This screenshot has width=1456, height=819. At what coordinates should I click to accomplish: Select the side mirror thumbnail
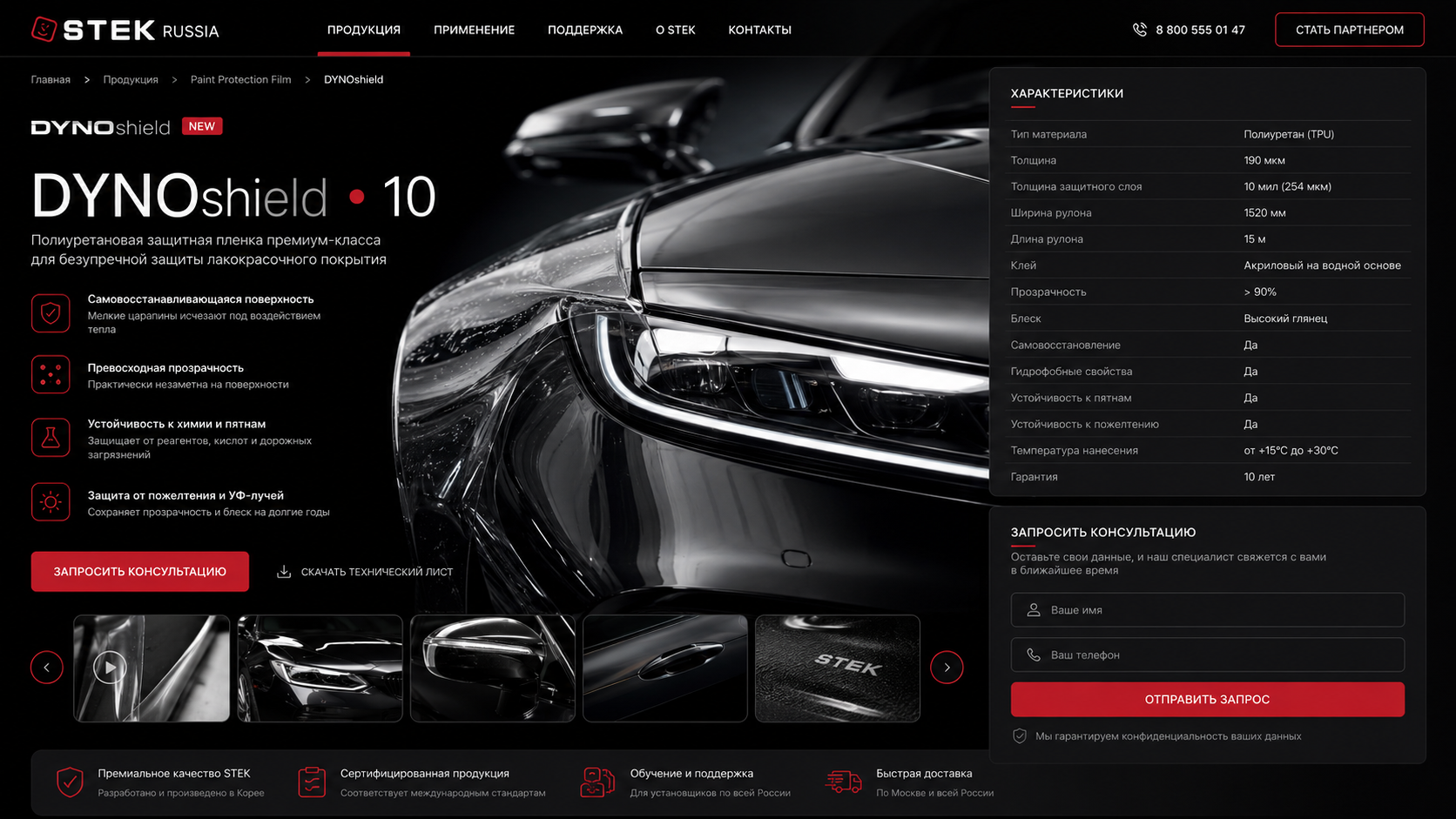pyautogui.click(x=493, y=668)
